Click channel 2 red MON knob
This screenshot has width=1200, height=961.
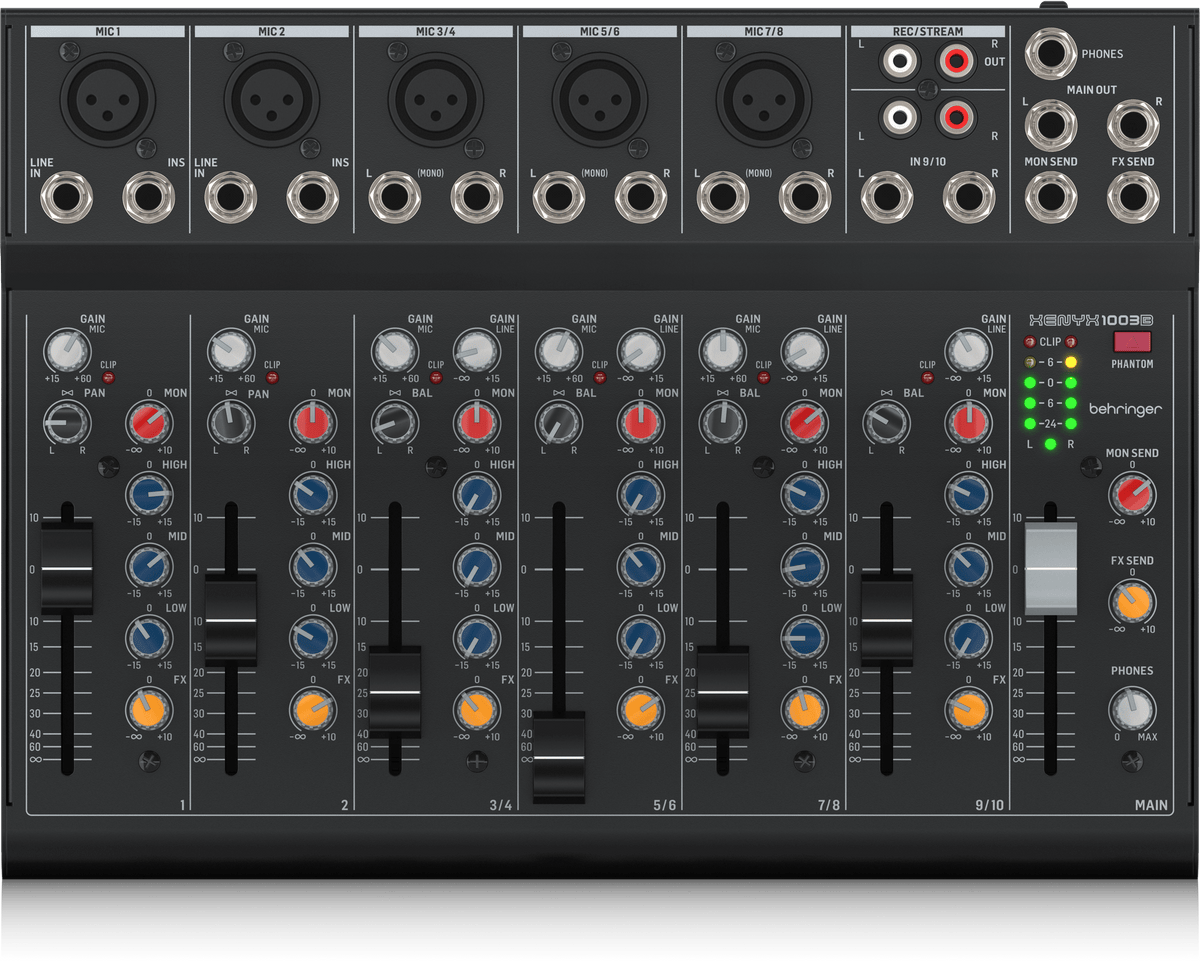pyautogui.click(x=312, y=423)
